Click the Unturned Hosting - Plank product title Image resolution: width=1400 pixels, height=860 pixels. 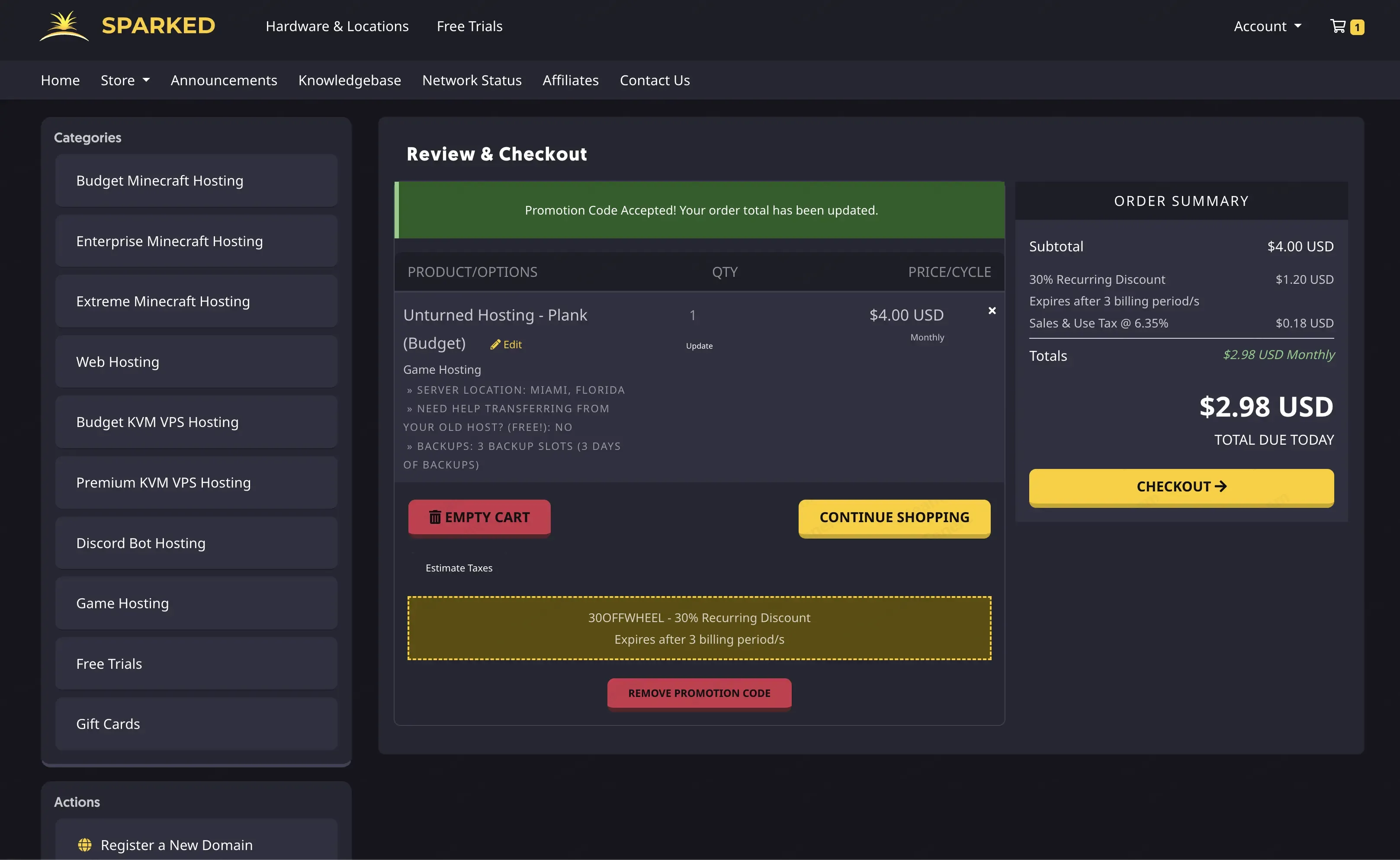[495, 329]
